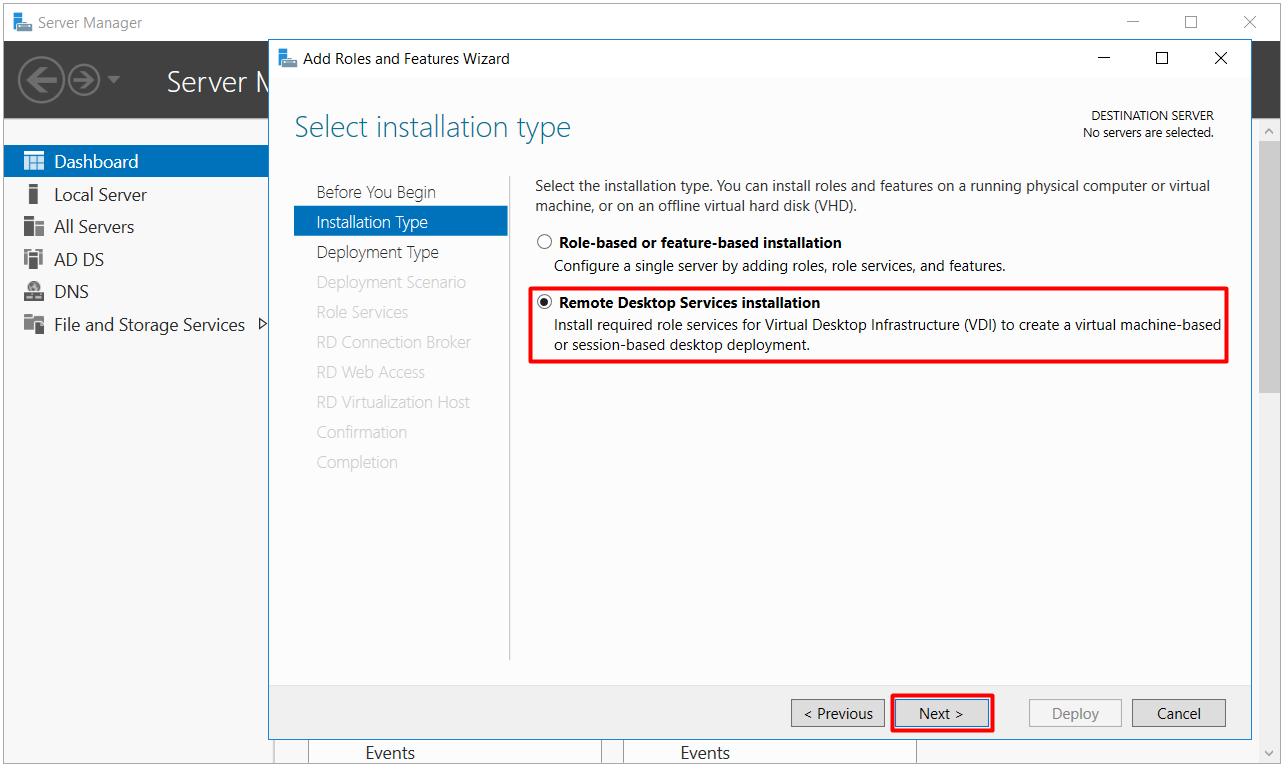The image size is (1285, 766).
Task: Open DNS page in Server Manager
Action: [x=71, y=291]
